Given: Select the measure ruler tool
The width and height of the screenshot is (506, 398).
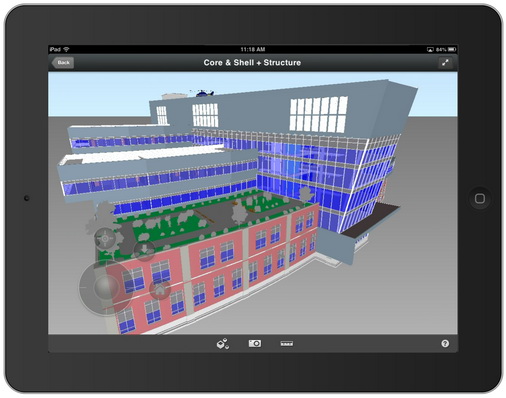Looking at the screenshot, I should pos(287,343).
